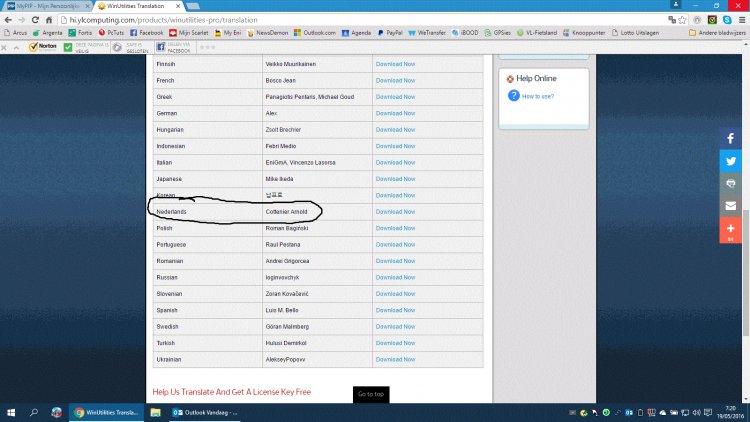This screenshot has height=422, width=750.
Task: Open File Explorer from the taskbar
Action: [156, 412]
